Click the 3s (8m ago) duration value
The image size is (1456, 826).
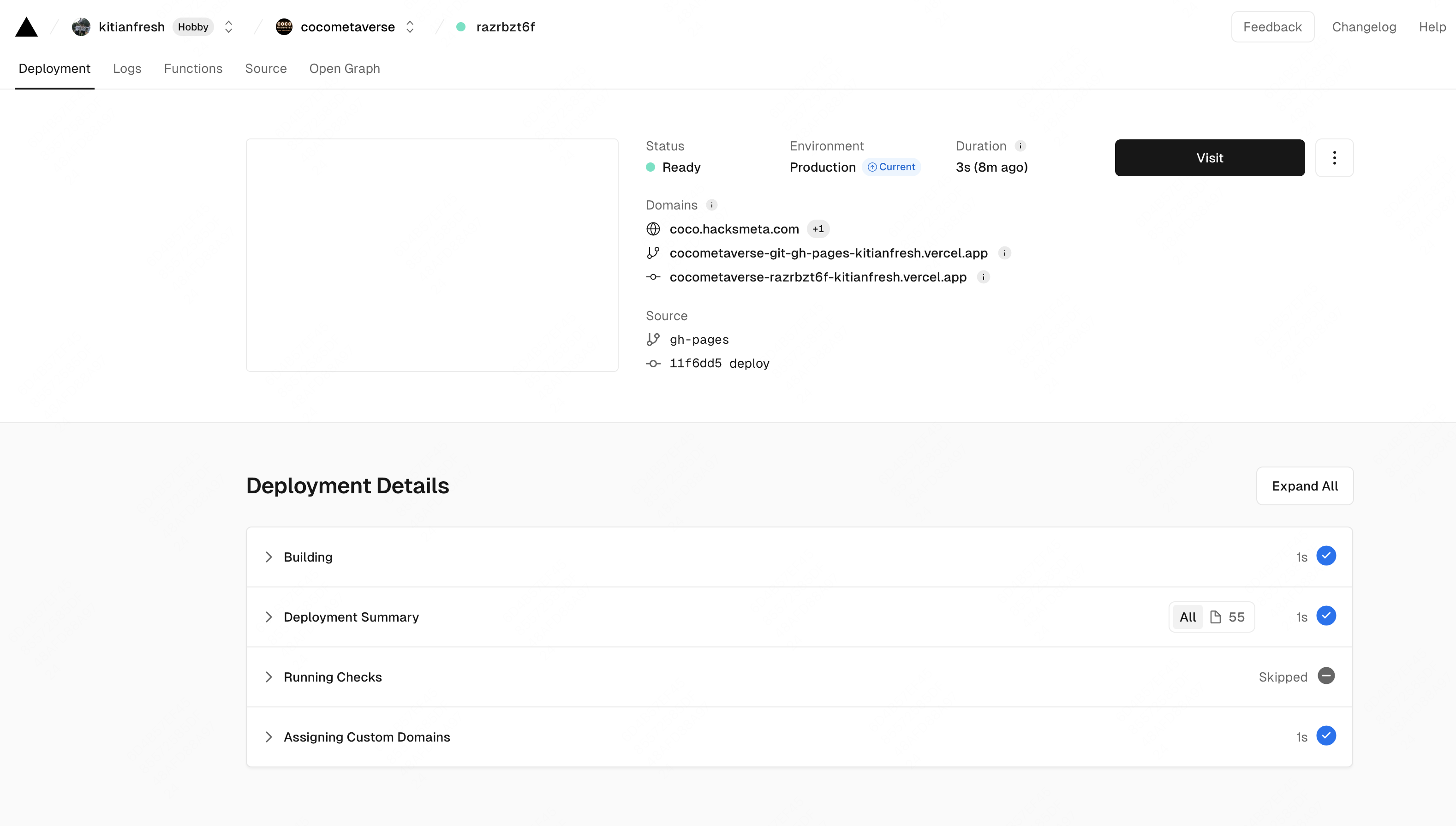pyautogui.click(x=991, y=168)
